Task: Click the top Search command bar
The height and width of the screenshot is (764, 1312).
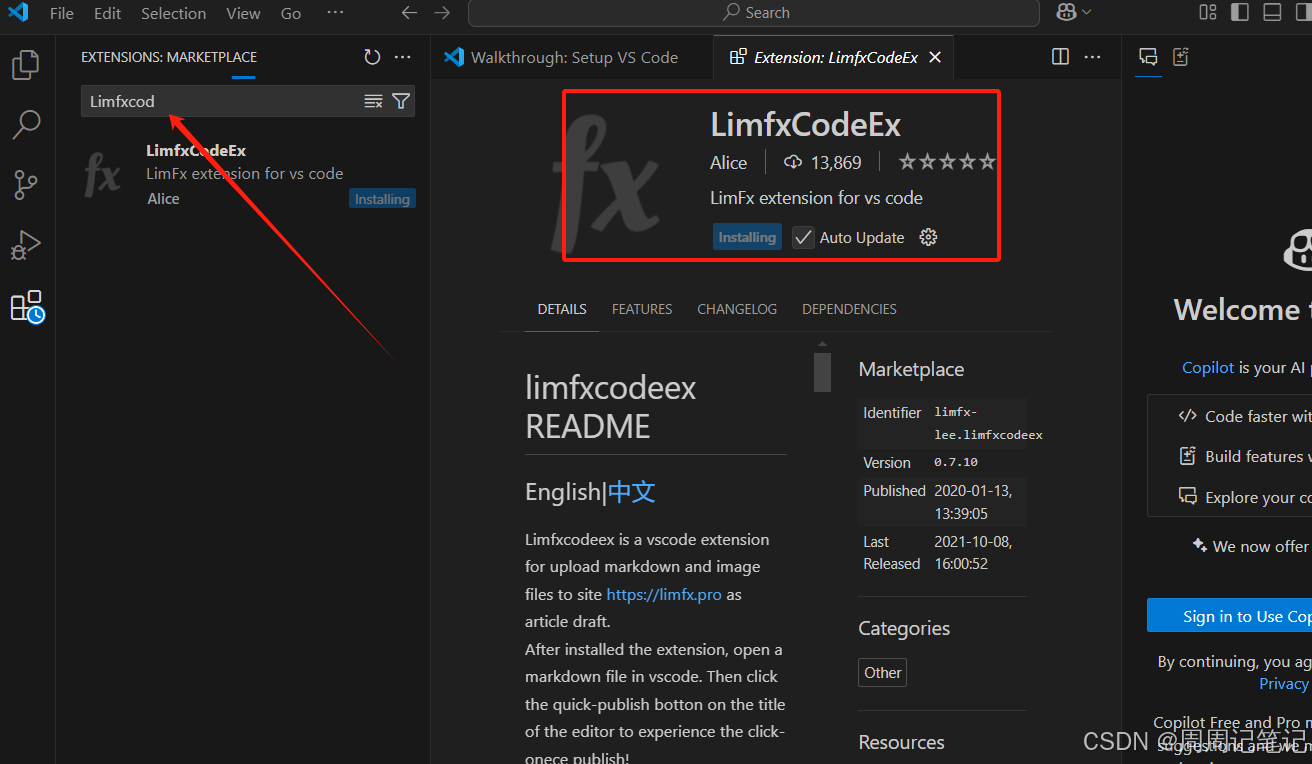Action: point(754,13)
